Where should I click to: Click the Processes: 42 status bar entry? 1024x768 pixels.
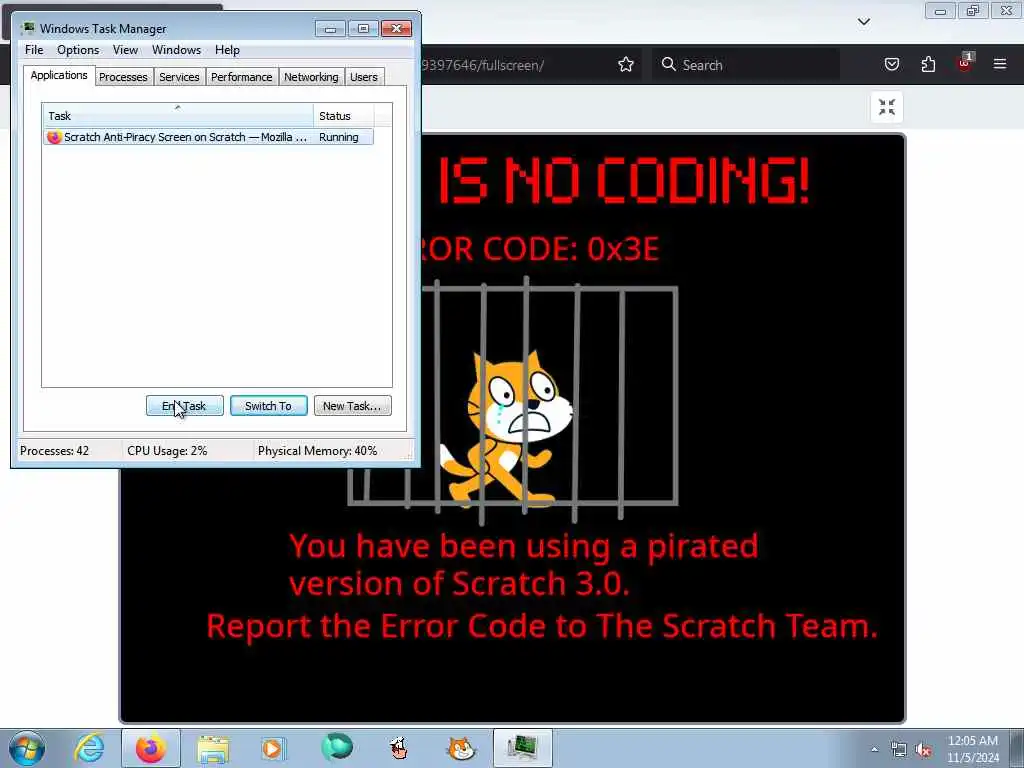(54, 451)
